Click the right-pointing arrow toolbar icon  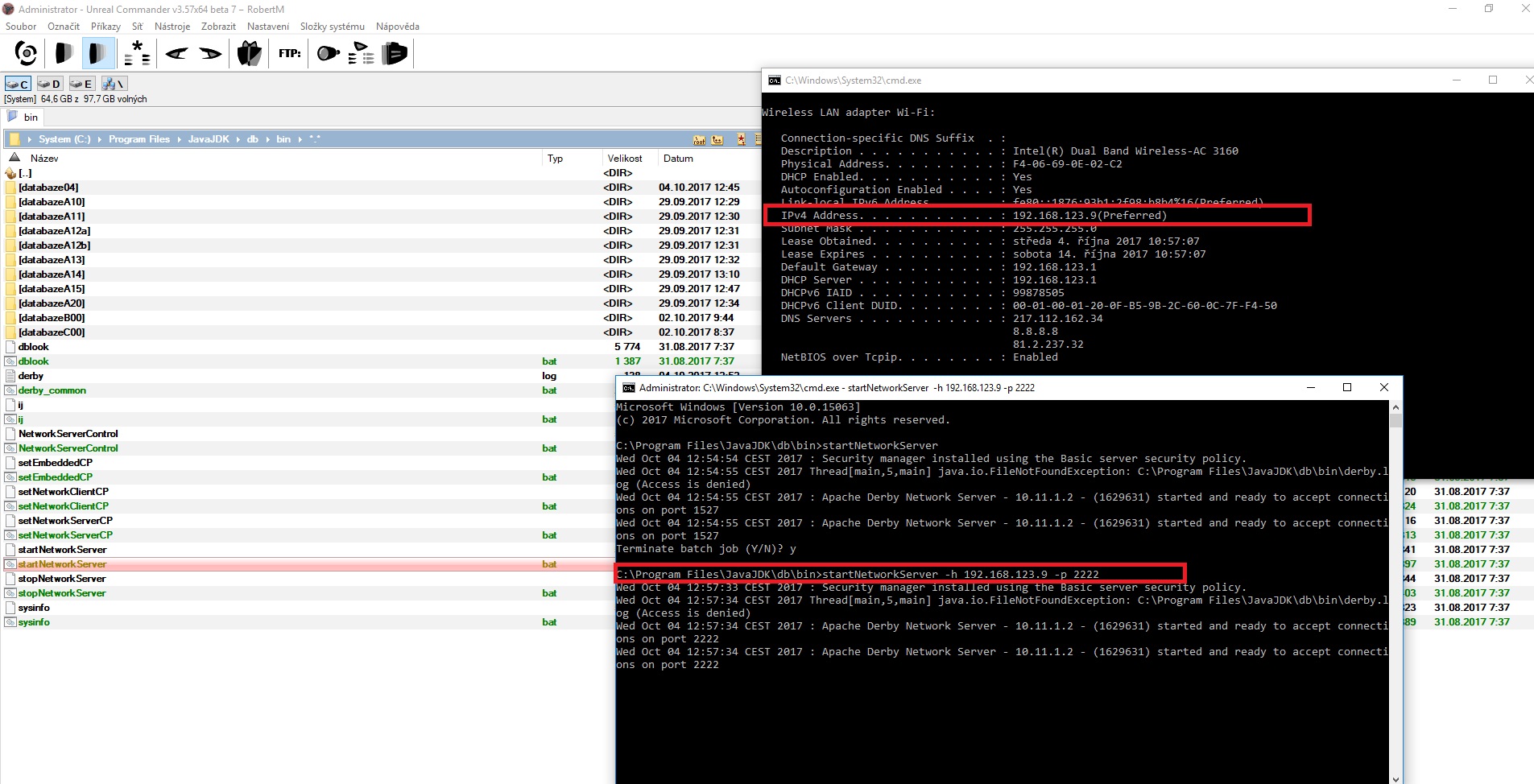click(210, 54)
